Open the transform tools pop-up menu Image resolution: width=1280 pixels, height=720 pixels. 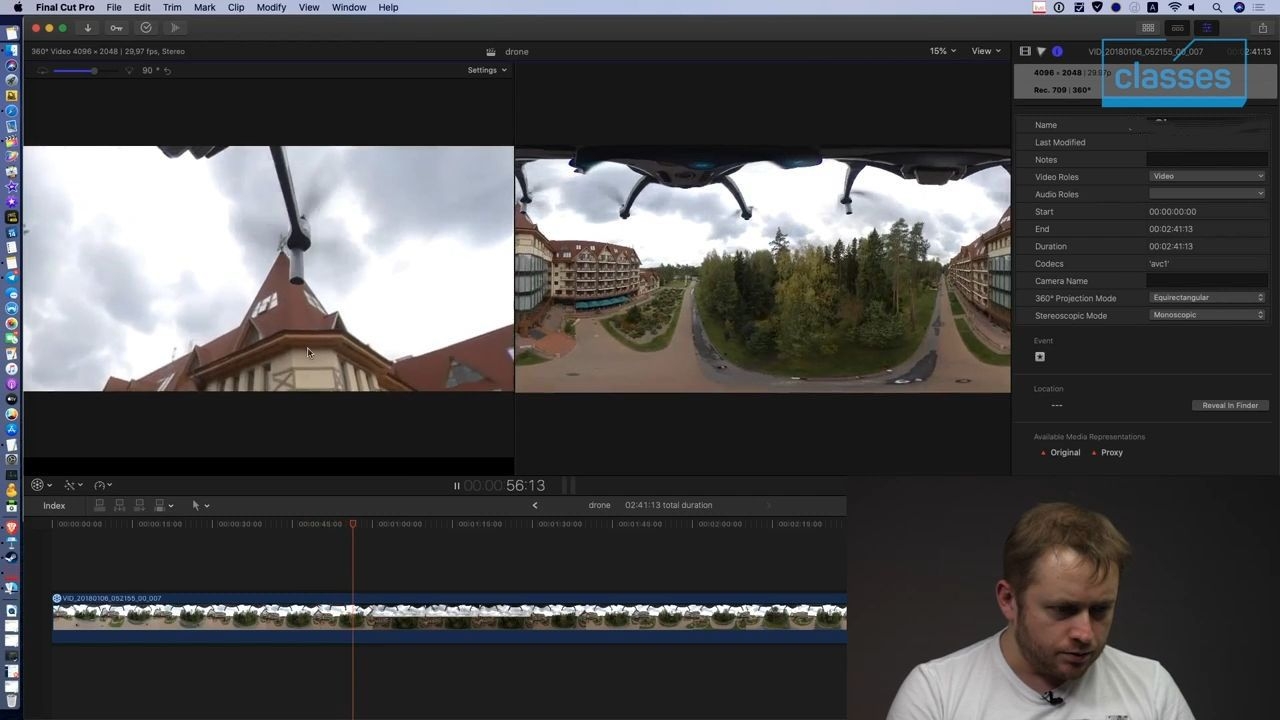[x=41, y=485]
